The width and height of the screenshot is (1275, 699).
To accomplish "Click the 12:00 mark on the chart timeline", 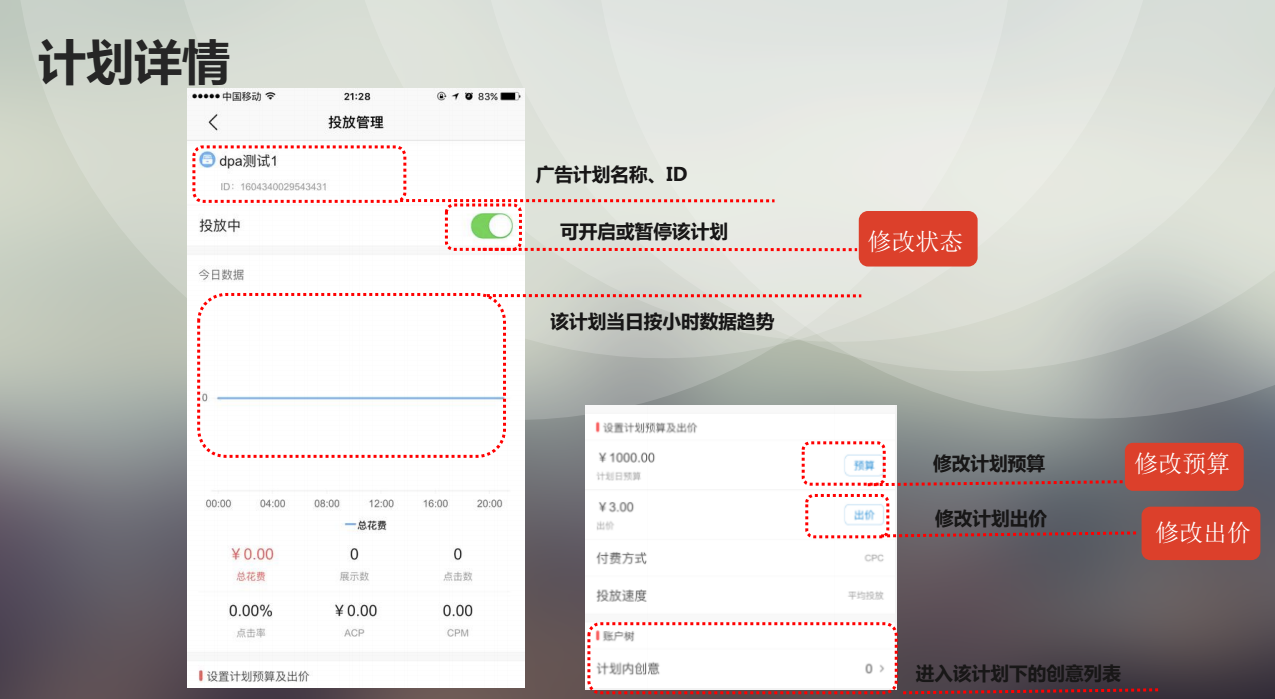I will [380, 504].
